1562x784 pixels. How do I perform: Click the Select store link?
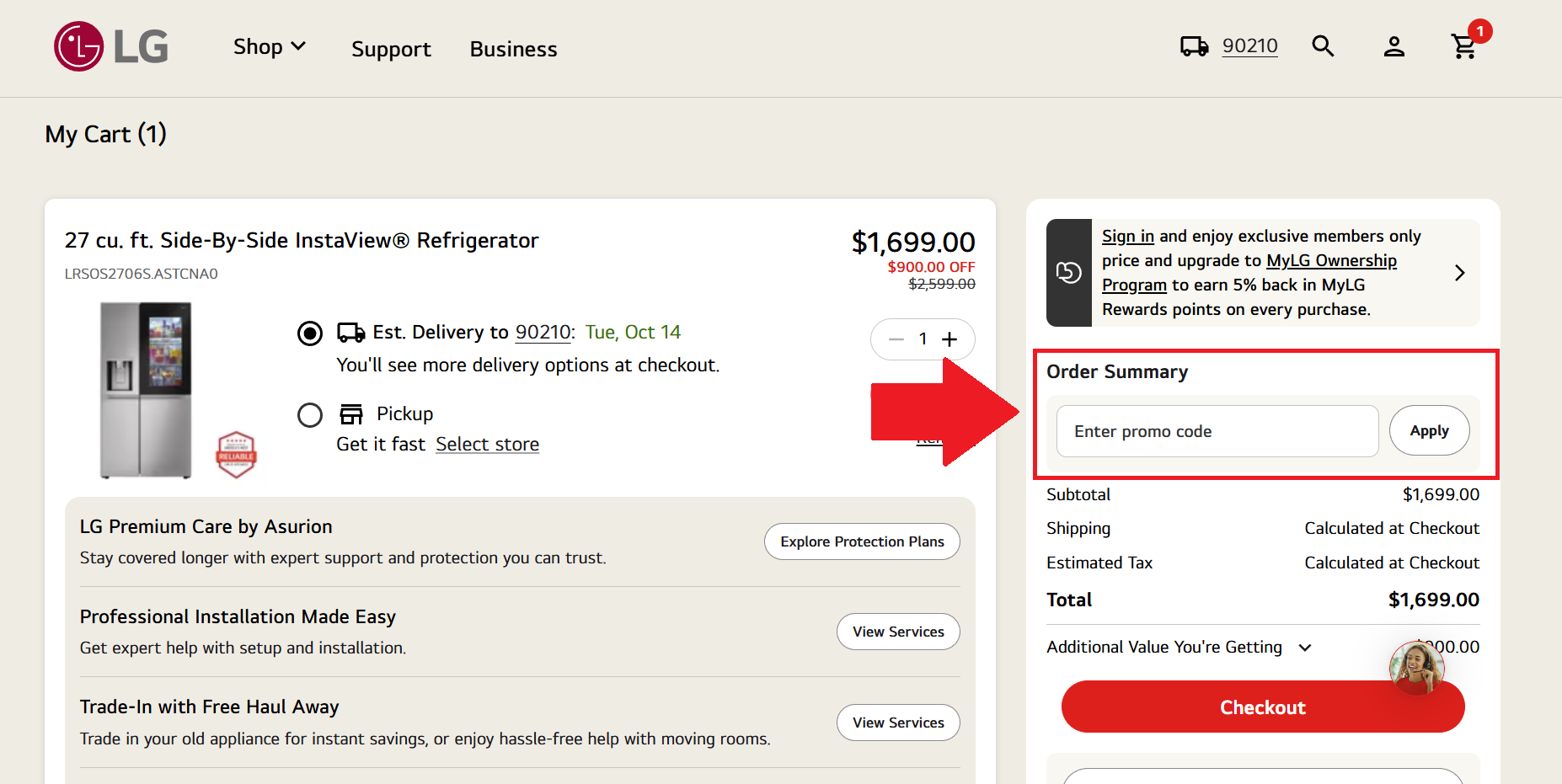[487, 445]
